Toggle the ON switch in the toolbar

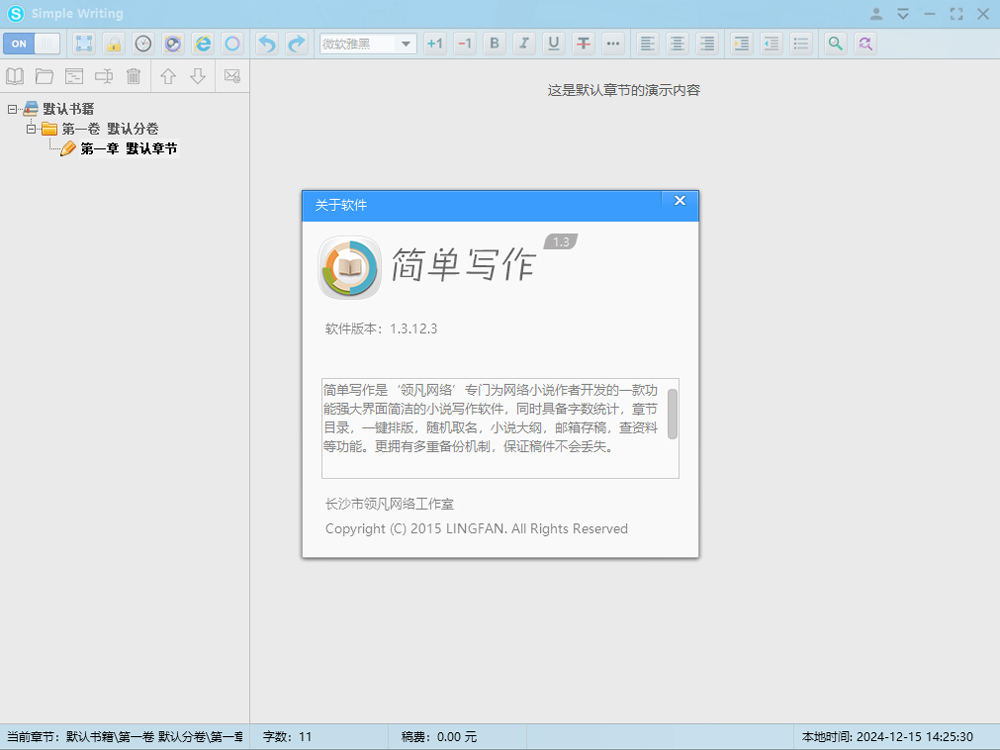31,43
